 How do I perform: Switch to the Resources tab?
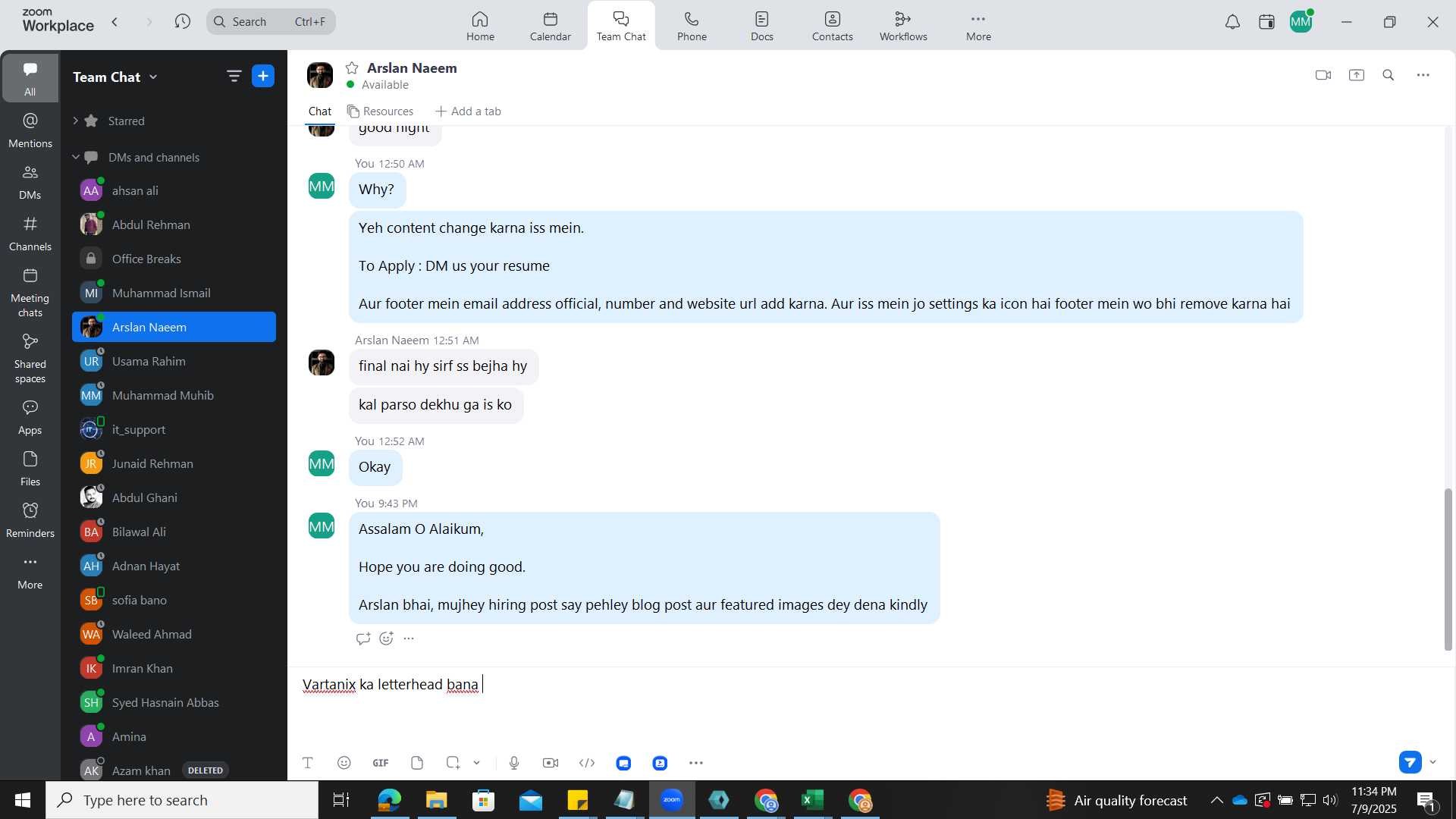381,111
